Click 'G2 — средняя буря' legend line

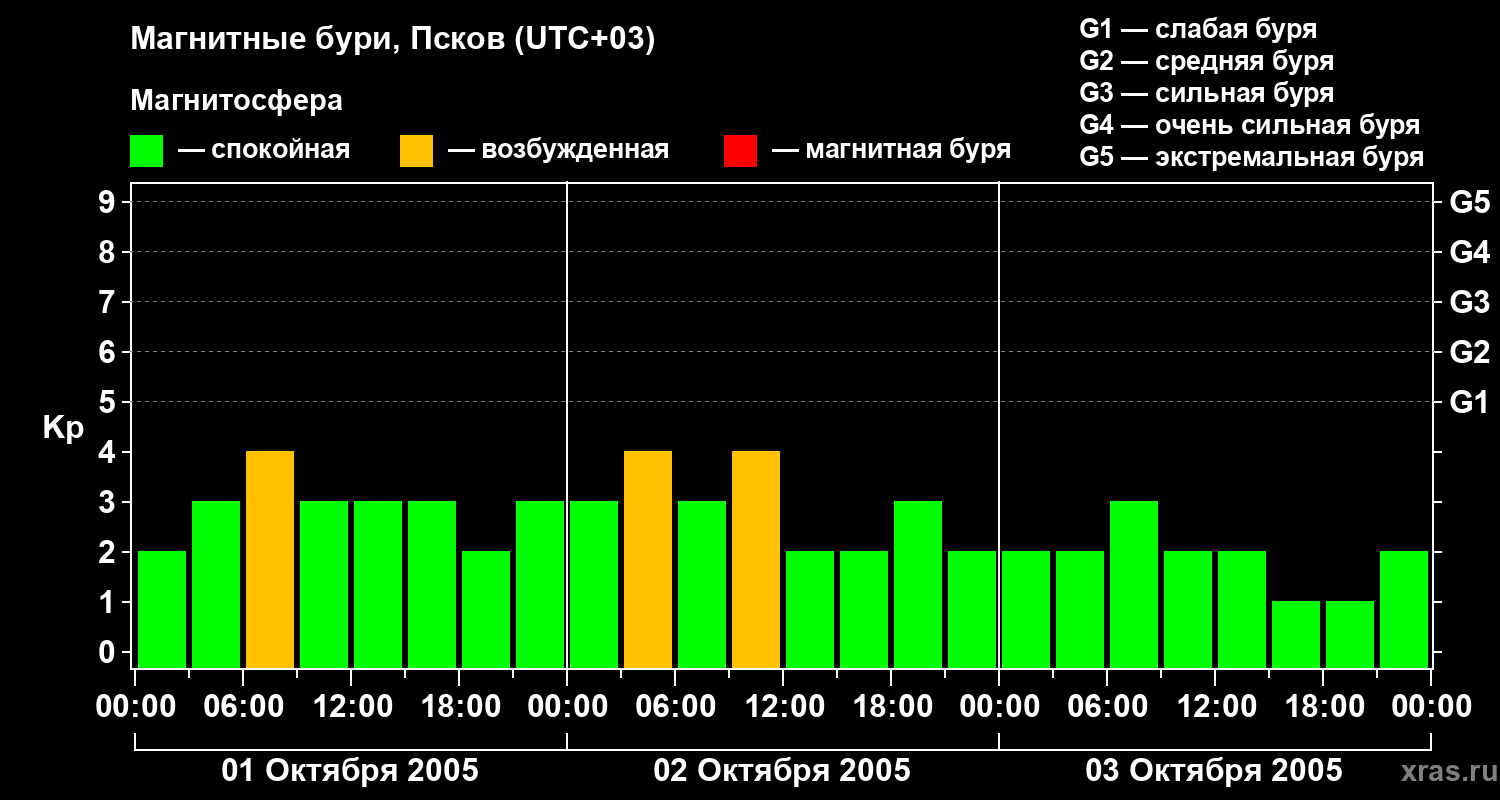point(1207,61)
